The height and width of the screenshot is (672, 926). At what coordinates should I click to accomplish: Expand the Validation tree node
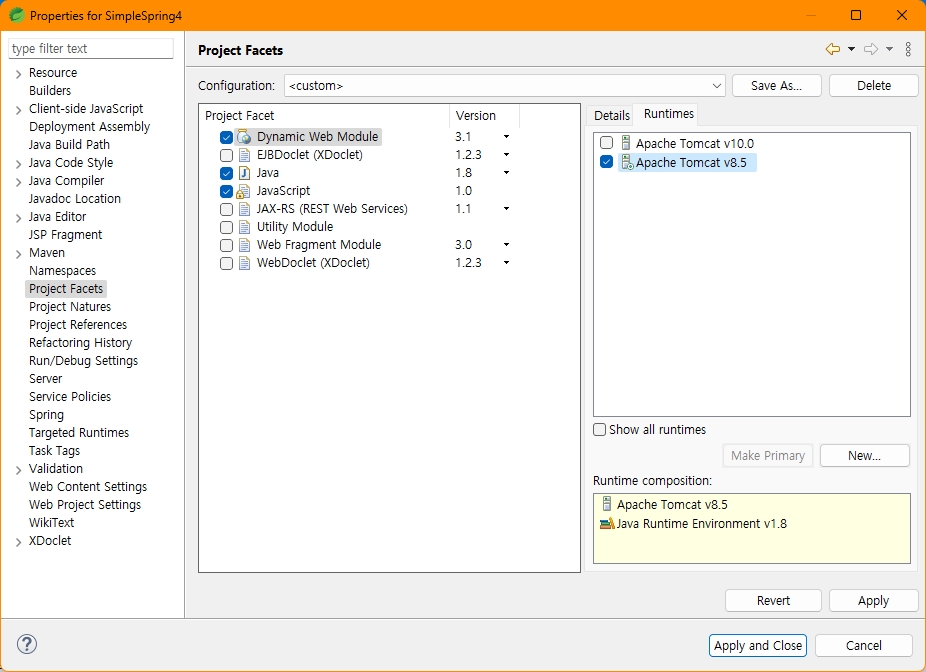click(x=18, y=470)
